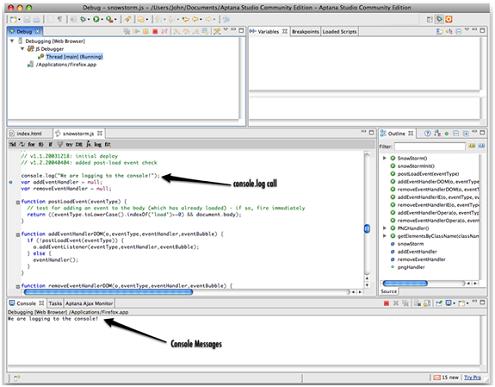This screenshot has width=495, height=387.
Task: Click the Outline horizontal scrollbar thumb
Action: tap(405, 283)
